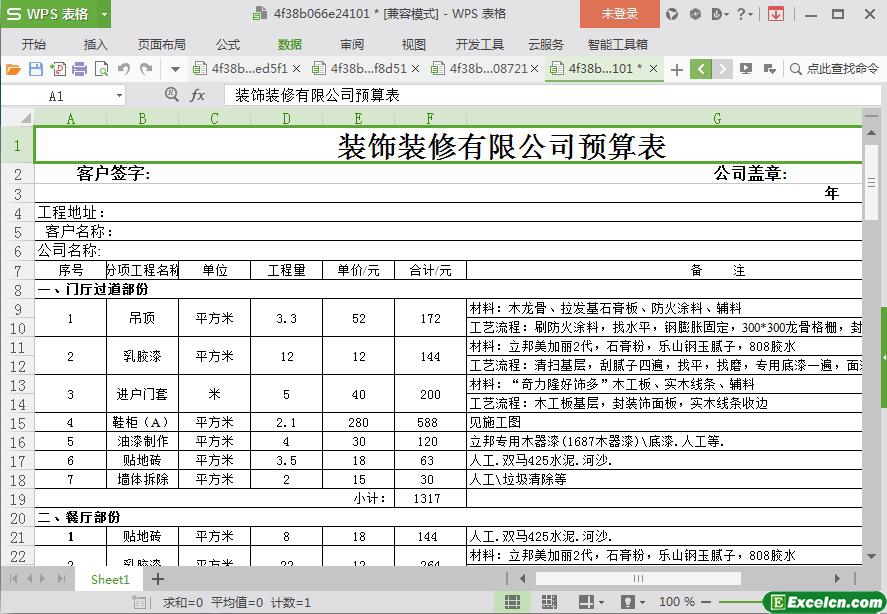This screenshot has width=887, height=614.
Task: Click the fx insert function icon
Action: tap(198, 95)
